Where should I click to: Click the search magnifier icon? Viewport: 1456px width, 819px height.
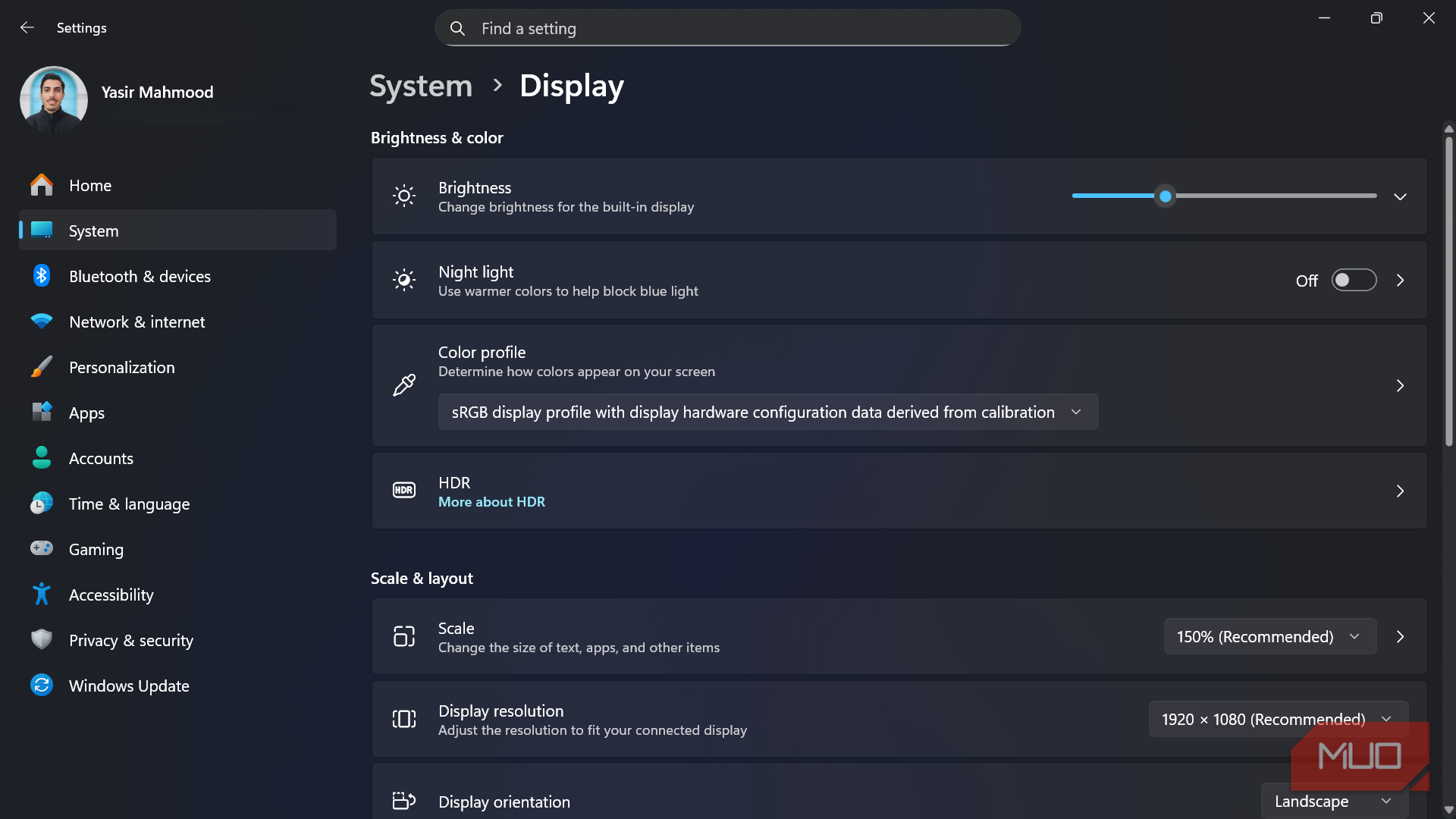pyautogui.click(x=457, y=29)
